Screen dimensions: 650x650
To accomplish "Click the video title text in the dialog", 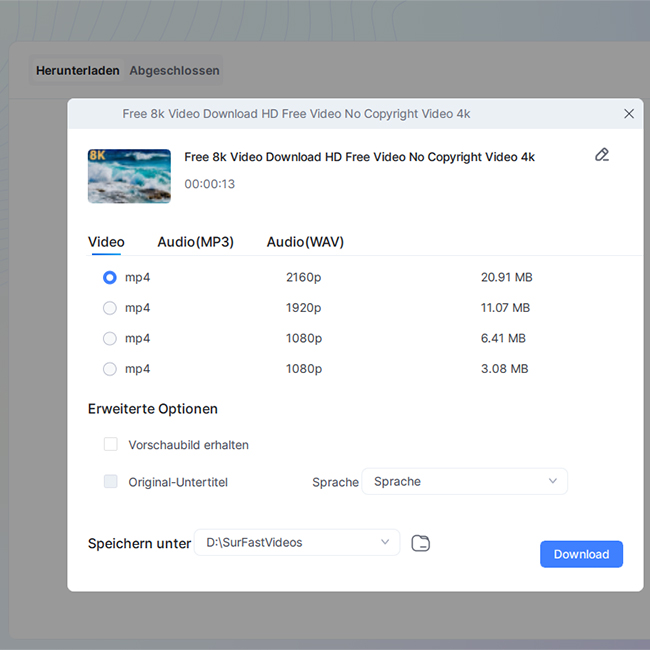I will pyautogui.click(x=359, y=157).
